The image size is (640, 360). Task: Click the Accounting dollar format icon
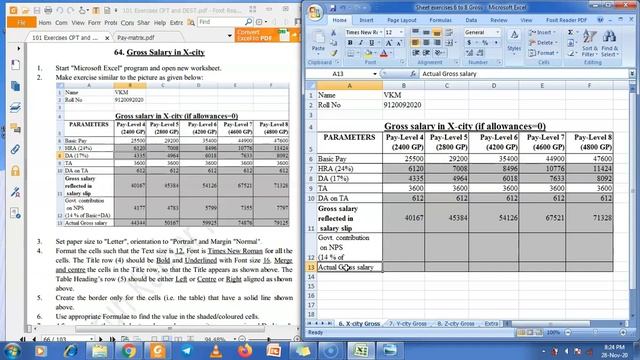pyautogui.click(x=469, y=42)
